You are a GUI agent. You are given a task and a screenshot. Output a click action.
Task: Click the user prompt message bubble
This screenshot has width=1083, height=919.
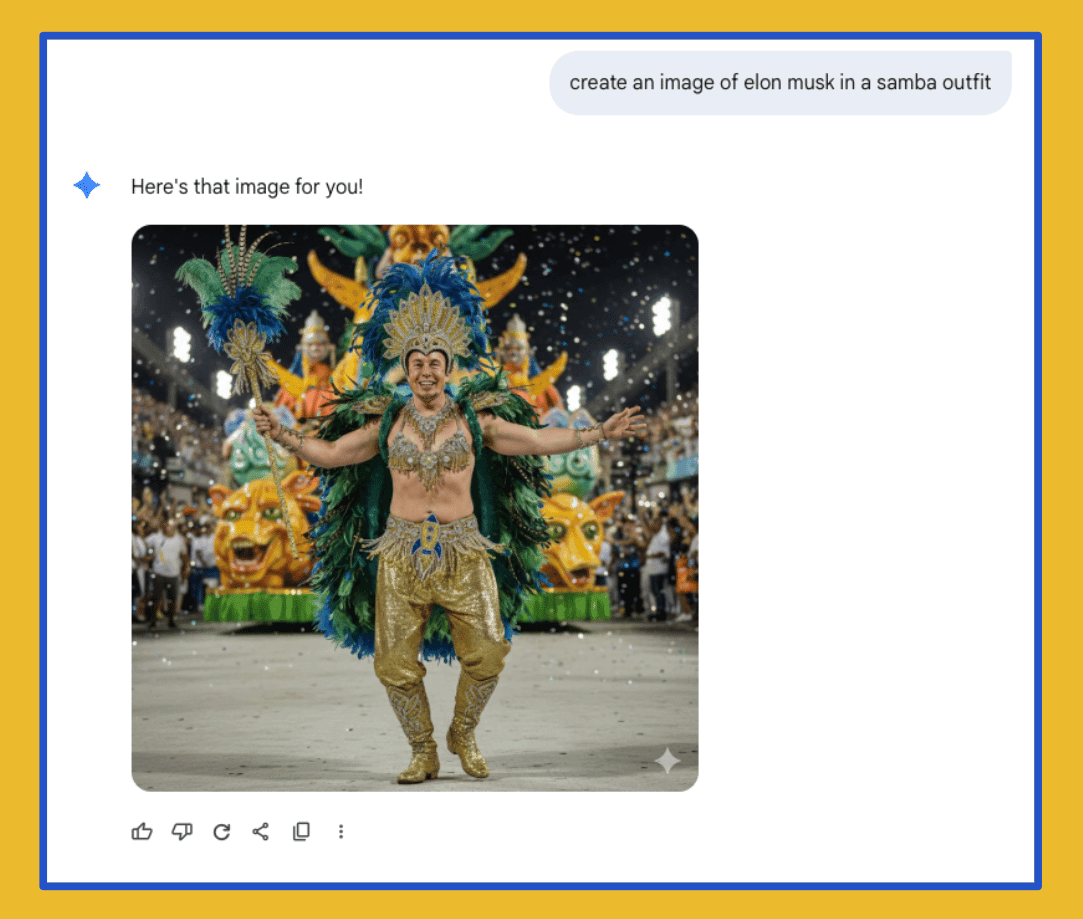(780, 83)
